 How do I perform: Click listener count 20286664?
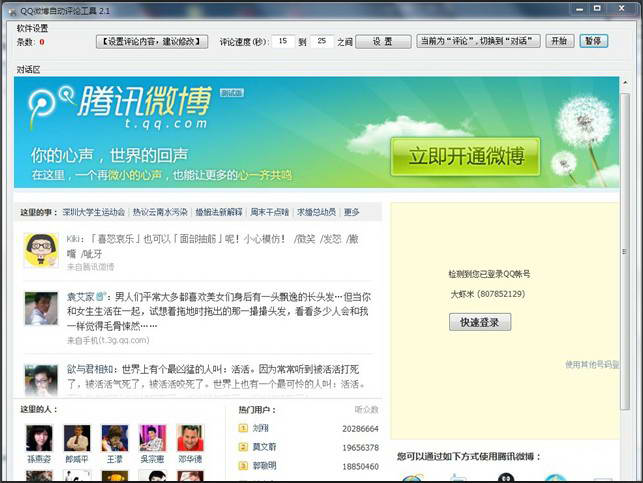360,429
